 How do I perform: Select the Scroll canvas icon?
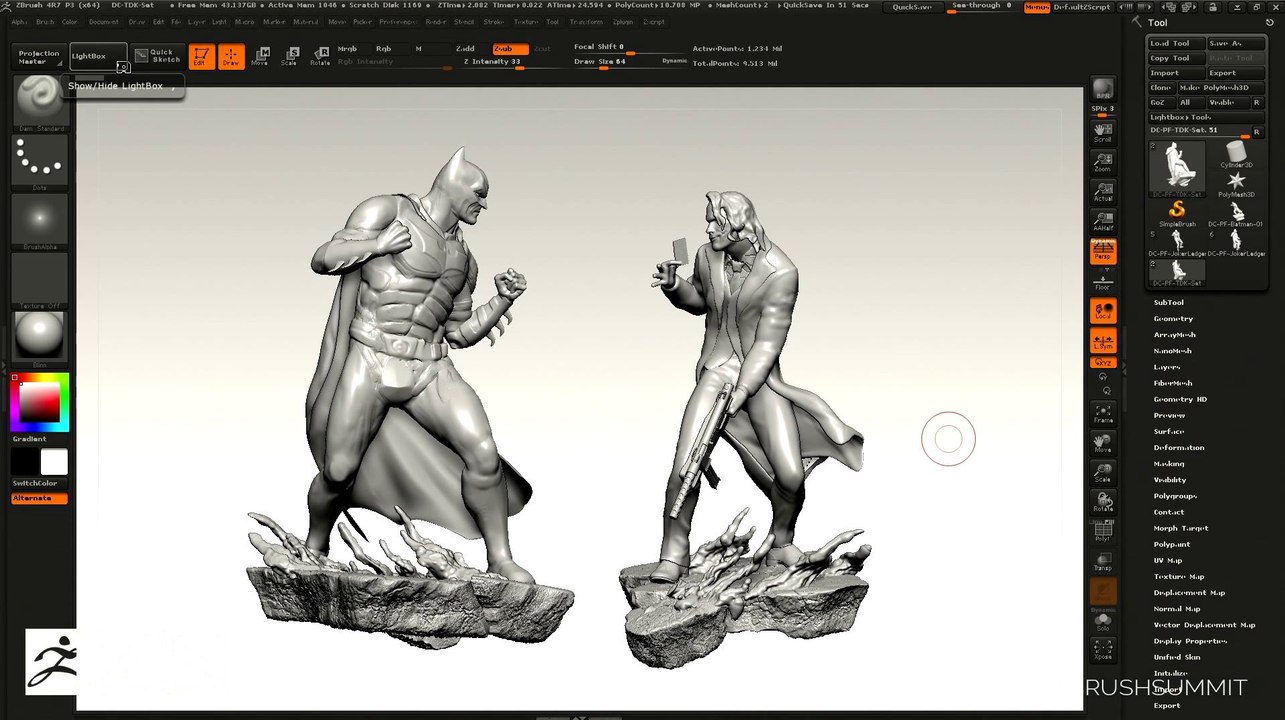(x=1103, y=132)
